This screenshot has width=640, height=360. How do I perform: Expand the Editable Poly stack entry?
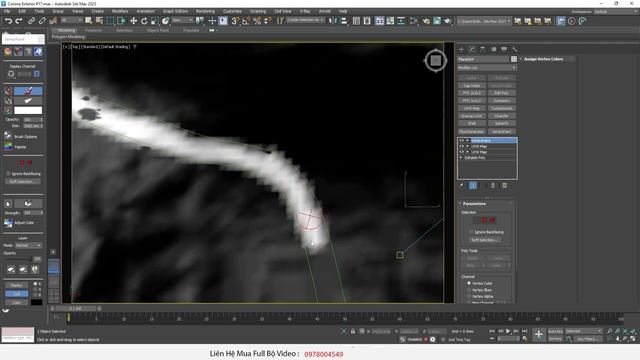tap(461, 158)
